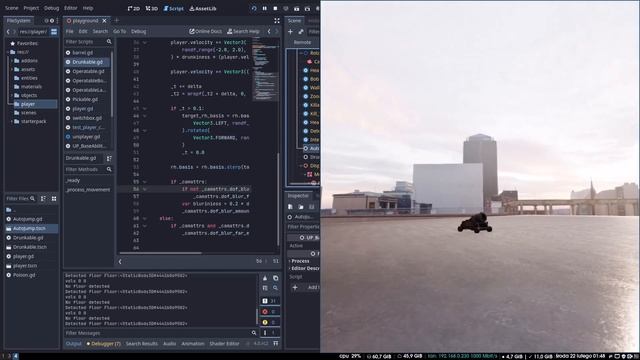The image size is (640, 360).
Task: Collapse the res:// root folder
Action: pyautogui.click(x=8, y=52)
